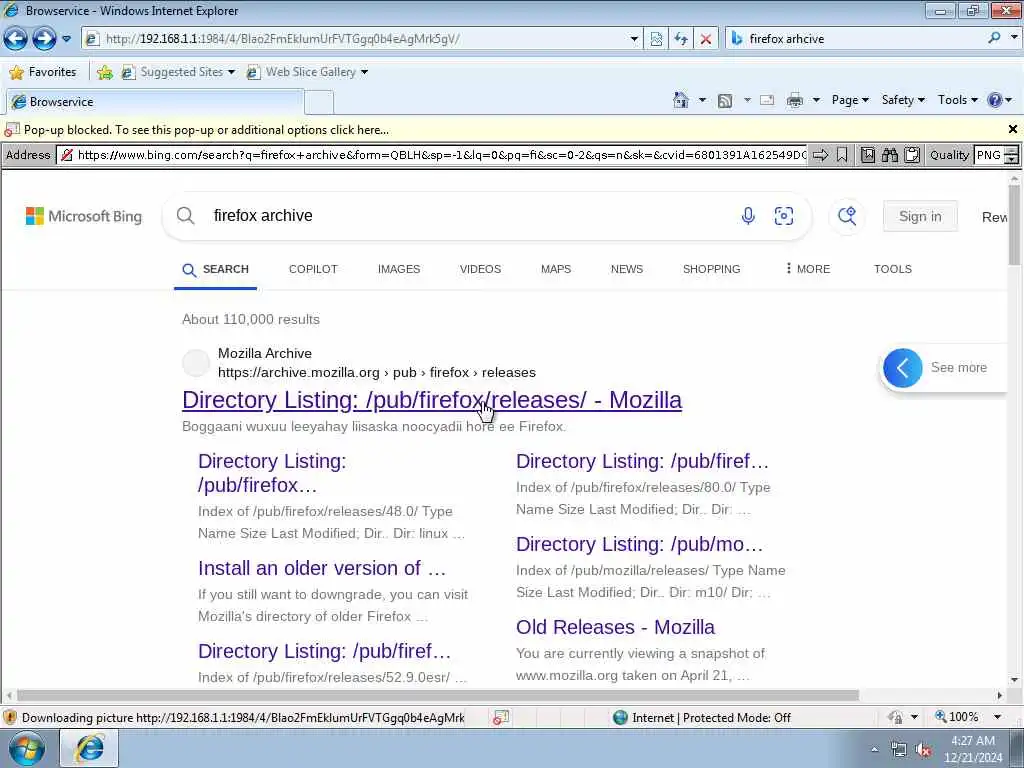The image size is (1024, 768).
Task: Click the Windows Start orb
Action: click(x=27, y=748)
